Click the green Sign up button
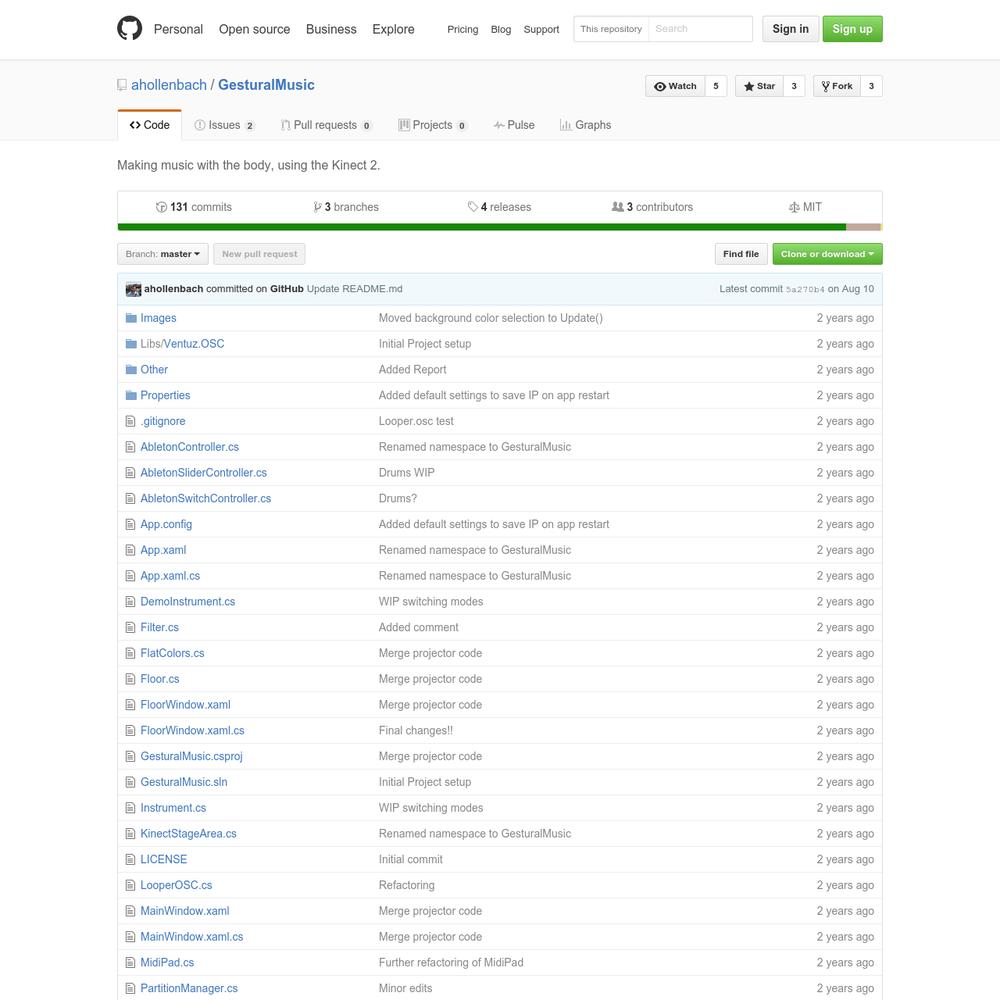This screenshot has width=1000, height=1000. (852, 29)
